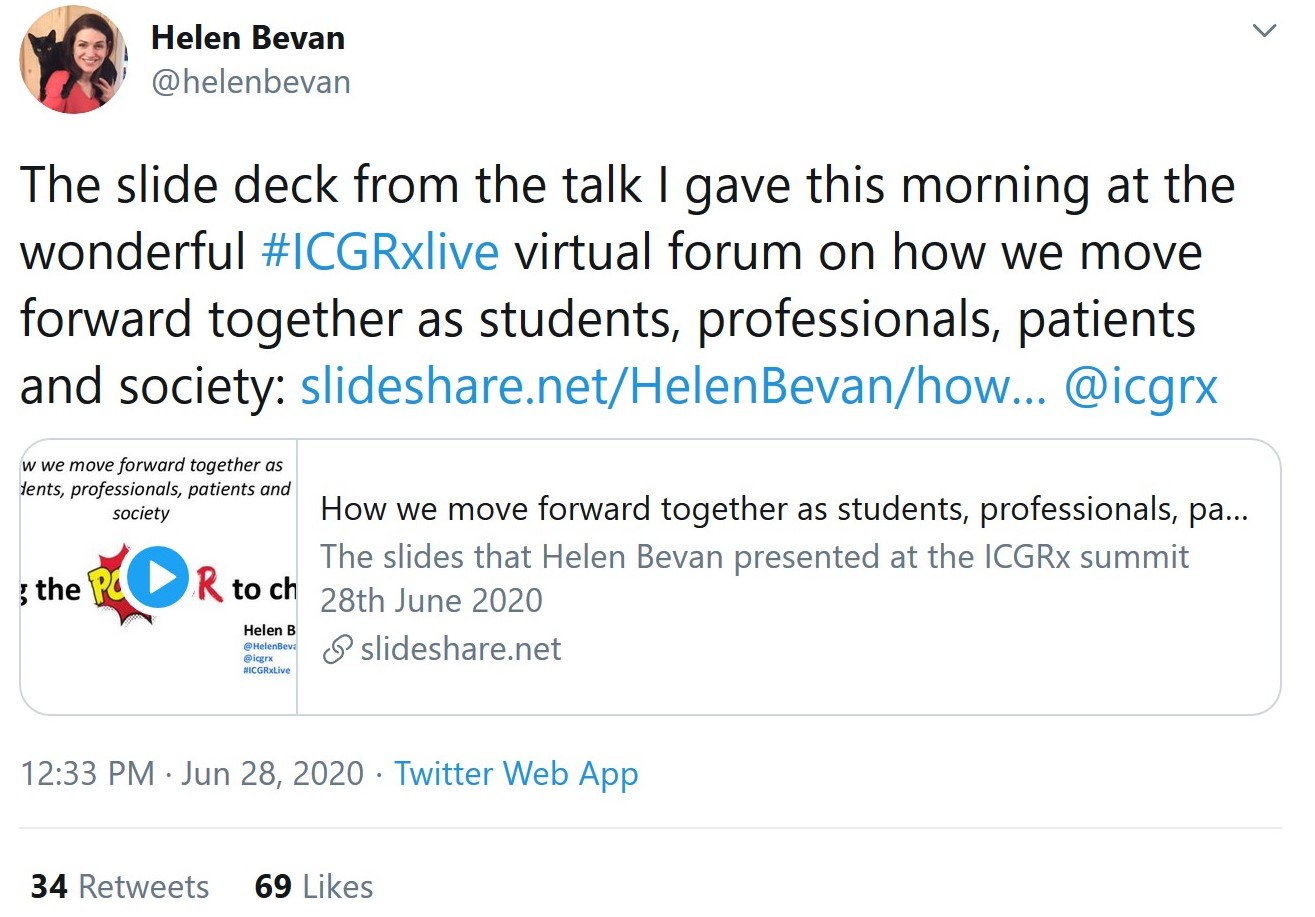
Task: View the 34 Retweets list
Action: click(119, 887)
